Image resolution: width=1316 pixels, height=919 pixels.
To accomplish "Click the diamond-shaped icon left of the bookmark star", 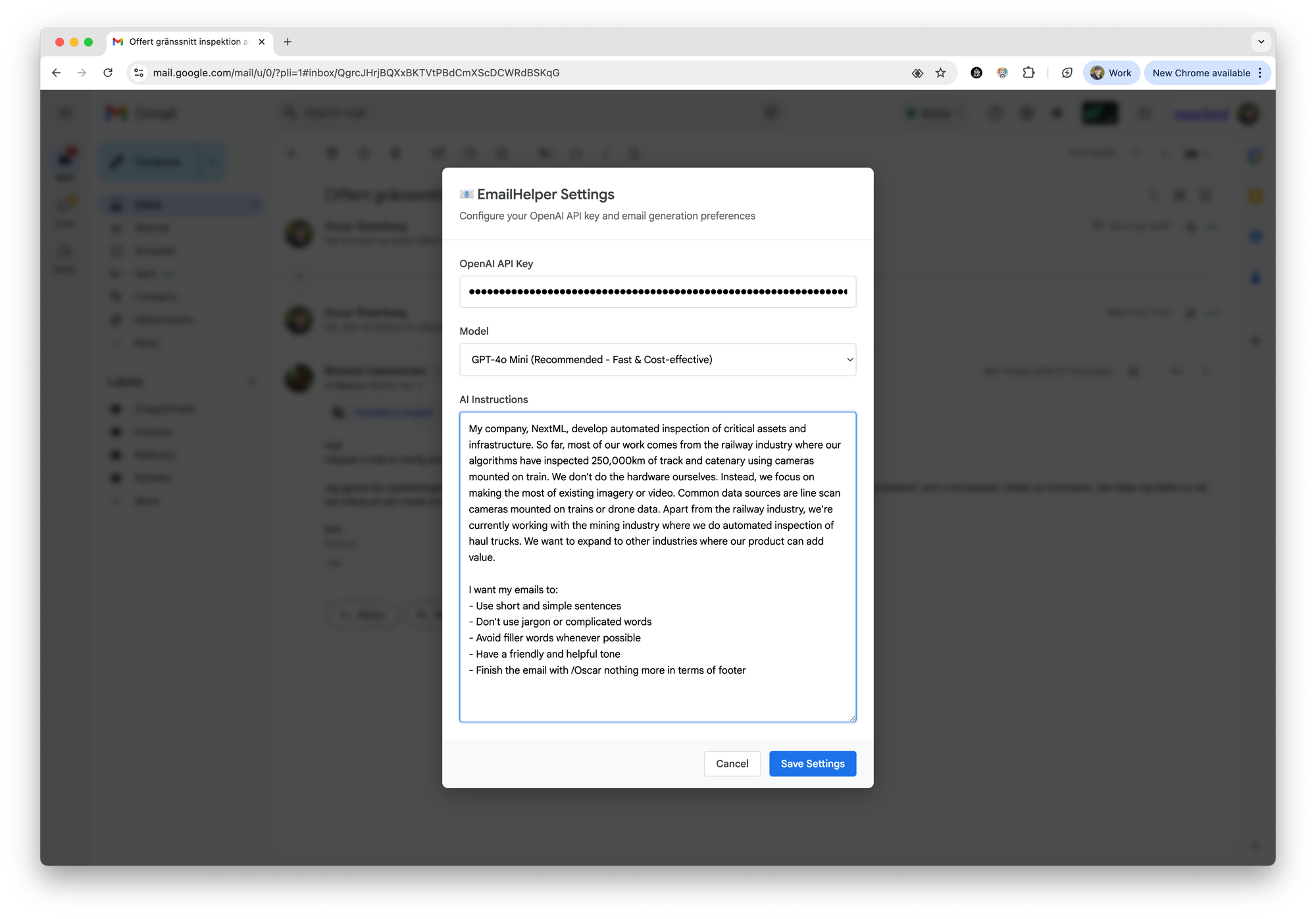I will coord(917,73).
